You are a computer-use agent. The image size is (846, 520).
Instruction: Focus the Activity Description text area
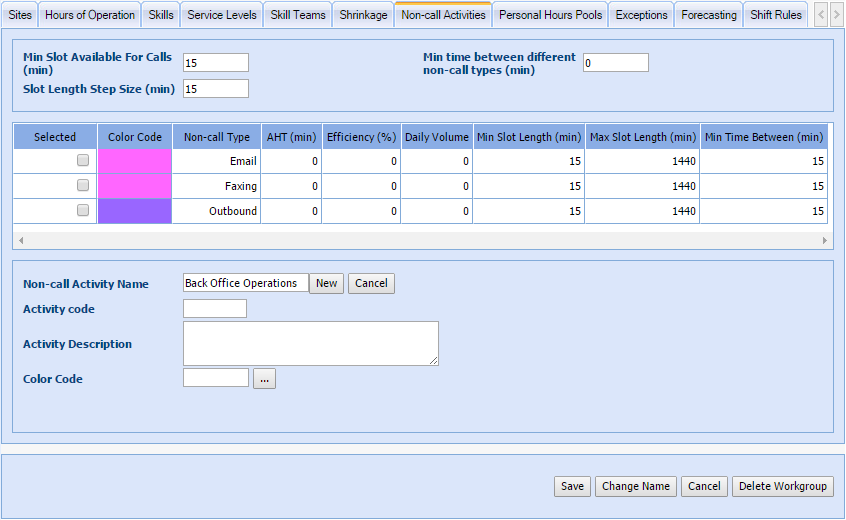click(x=310, y=343)
